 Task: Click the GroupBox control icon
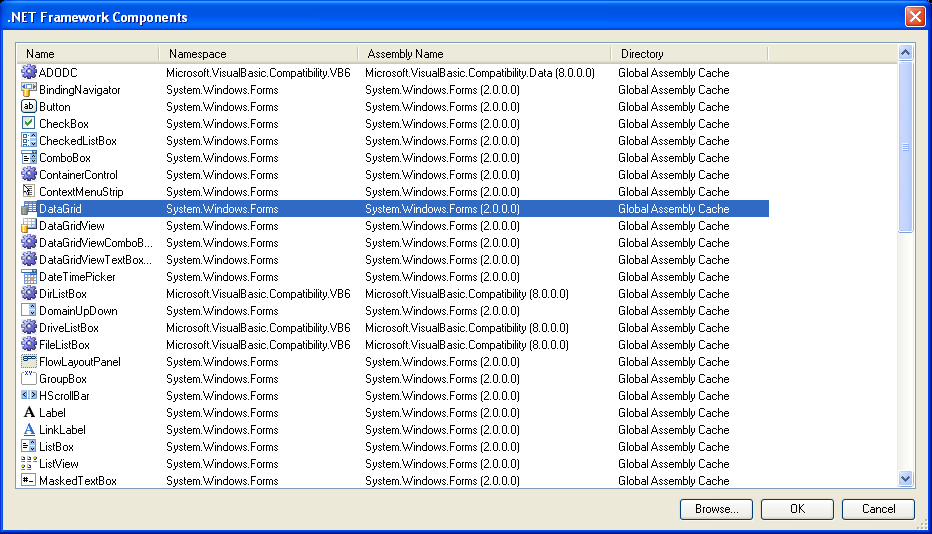pos(29,378)
